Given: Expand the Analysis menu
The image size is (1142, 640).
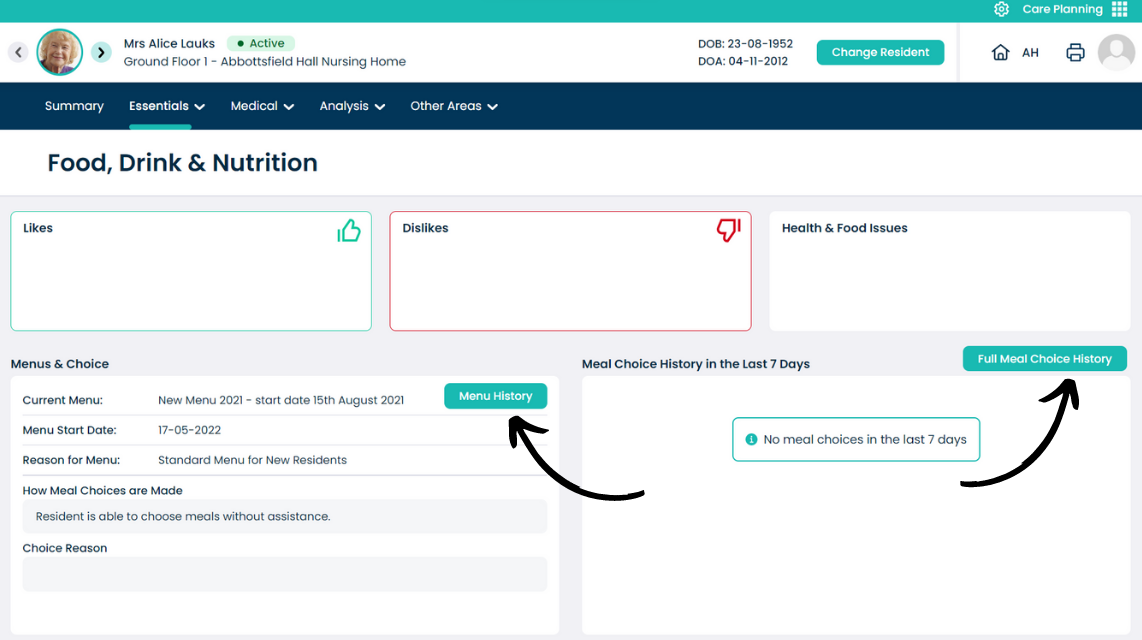Looking at the screenshot, I should pyautogui.click(x=352, y=106).
